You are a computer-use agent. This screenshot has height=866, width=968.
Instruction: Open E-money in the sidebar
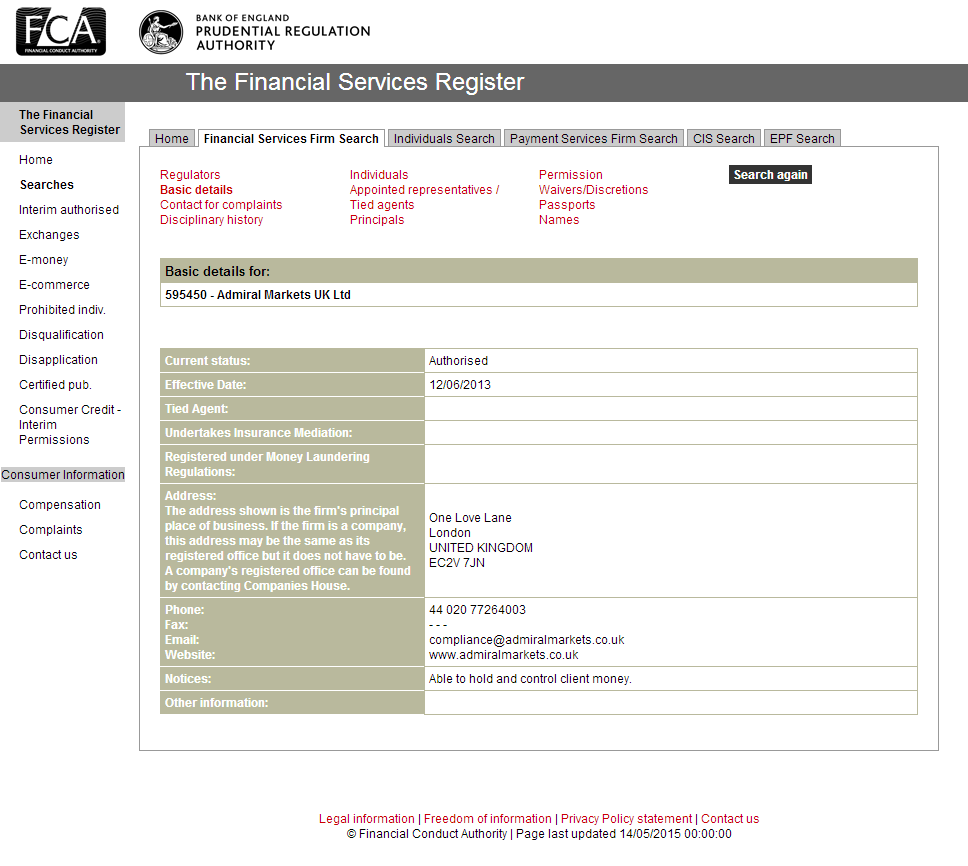pyautogui.click(x=43, y=259)
